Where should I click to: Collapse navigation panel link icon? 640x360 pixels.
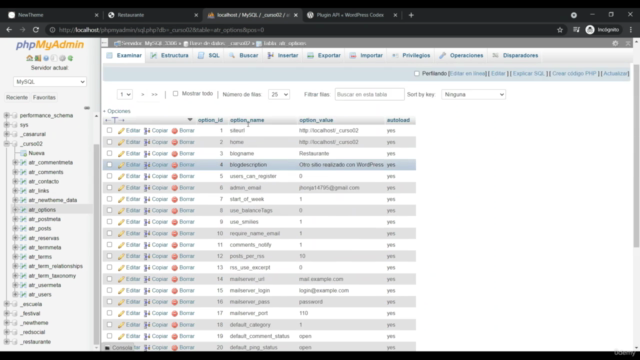click(87, 108)
